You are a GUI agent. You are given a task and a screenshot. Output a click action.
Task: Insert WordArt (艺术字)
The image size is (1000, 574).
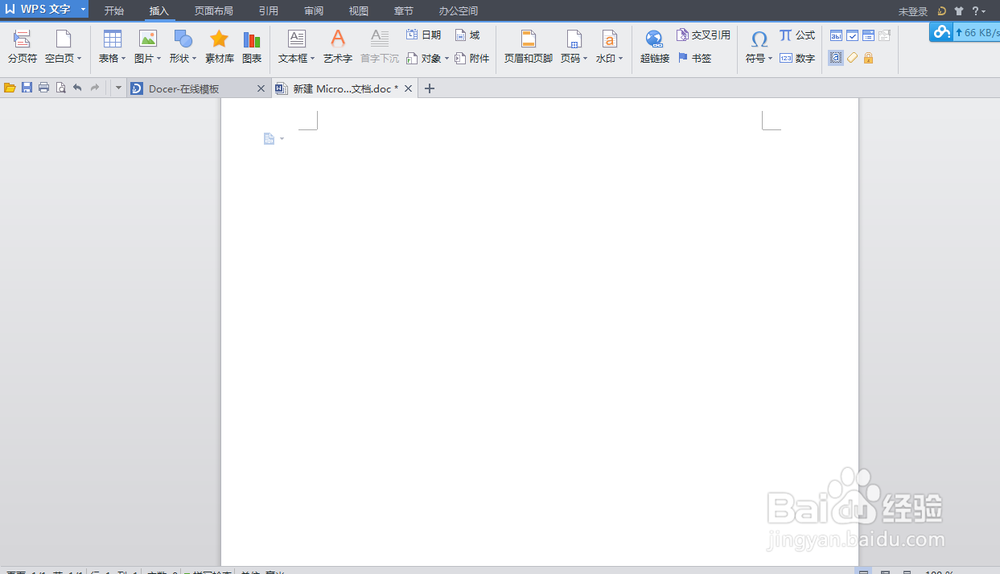(x=337, y=47)
